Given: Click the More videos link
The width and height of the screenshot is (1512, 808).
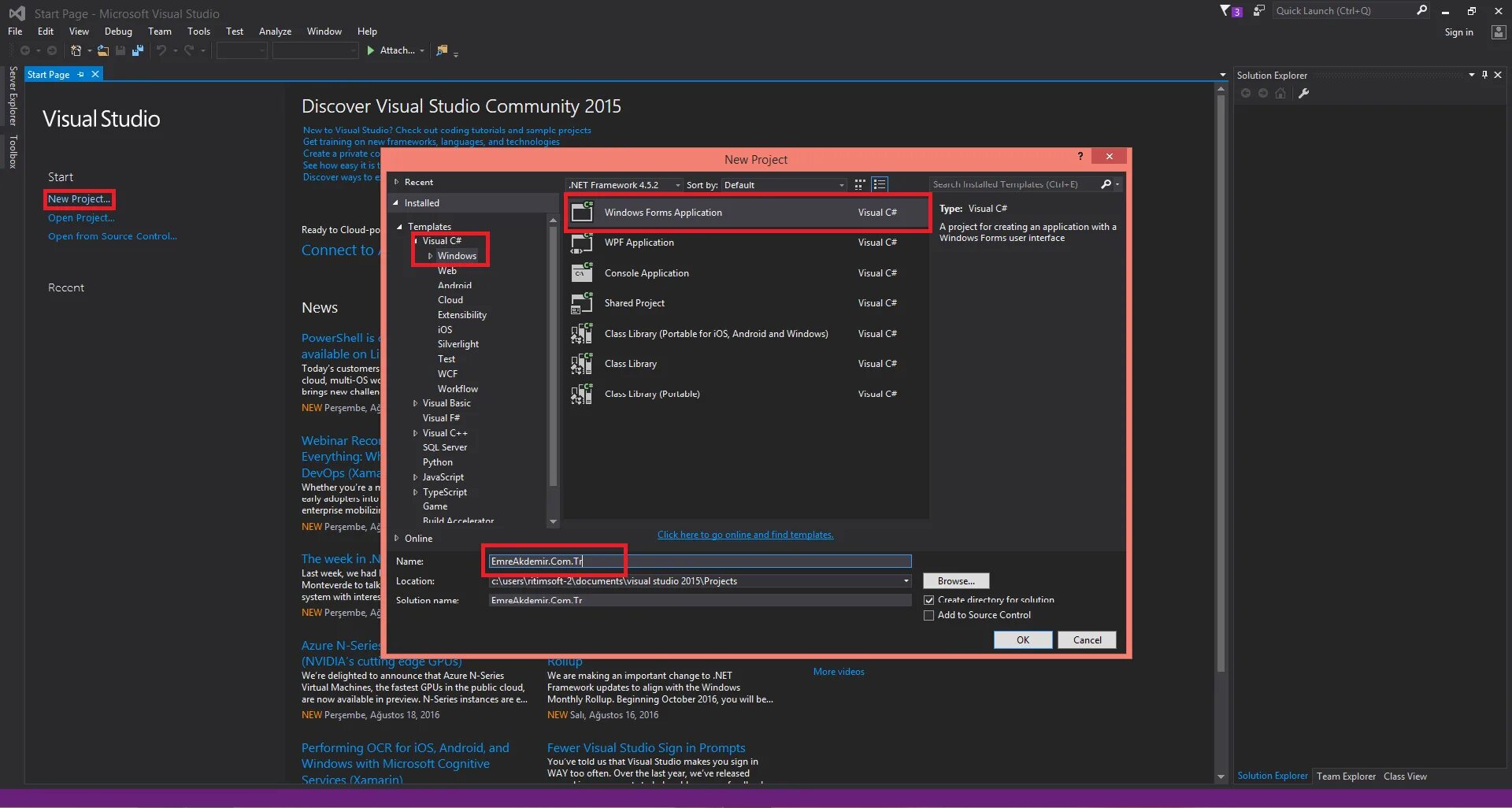Looking at the screenshot, I should (839, 672).
